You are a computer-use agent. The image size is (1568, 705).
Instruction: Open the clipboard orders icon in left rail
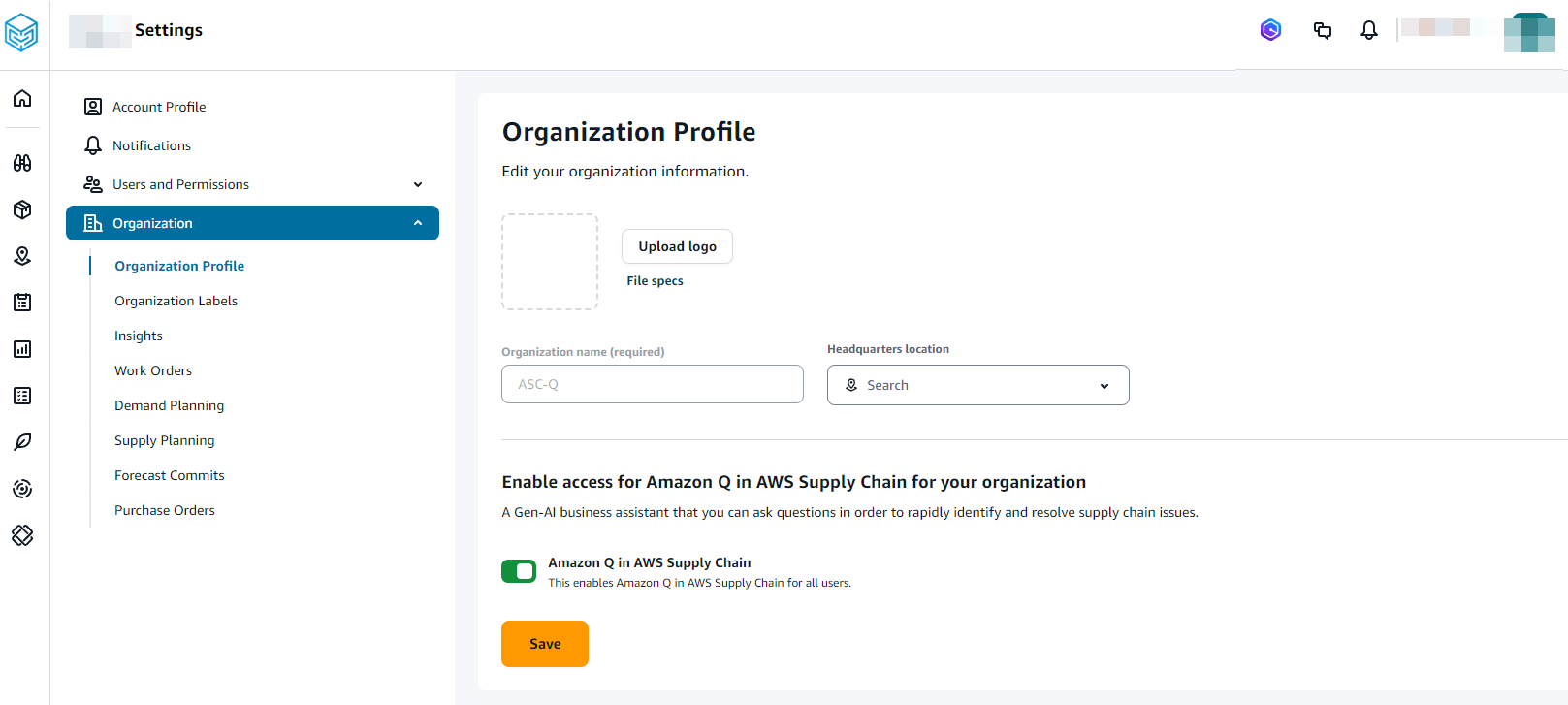coord(22,303)
